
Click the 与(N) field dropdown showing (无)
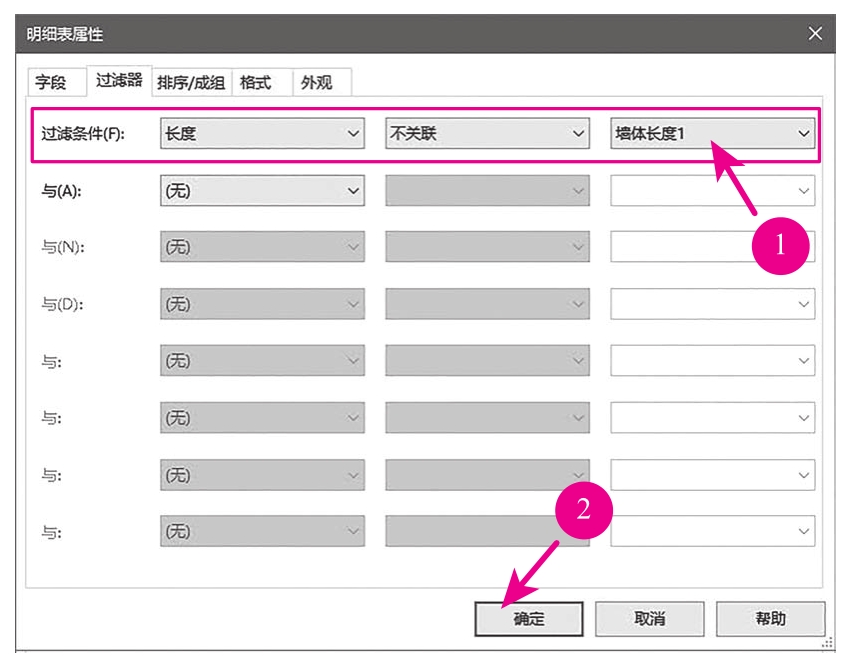coord(262,247)
